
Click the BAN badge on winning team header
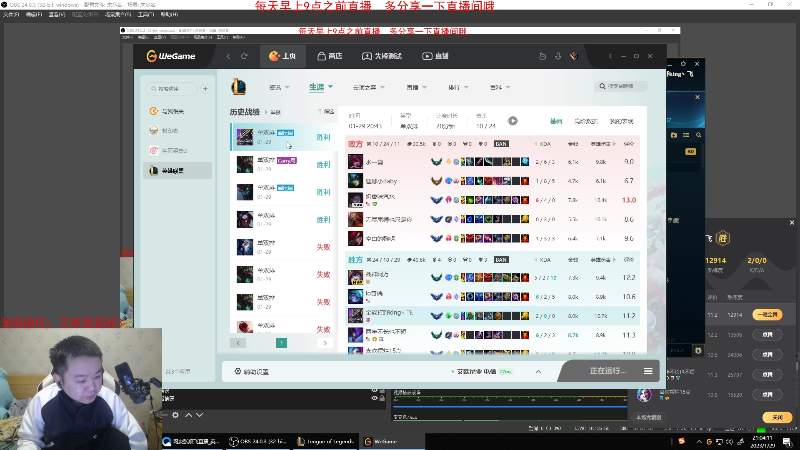501,260
